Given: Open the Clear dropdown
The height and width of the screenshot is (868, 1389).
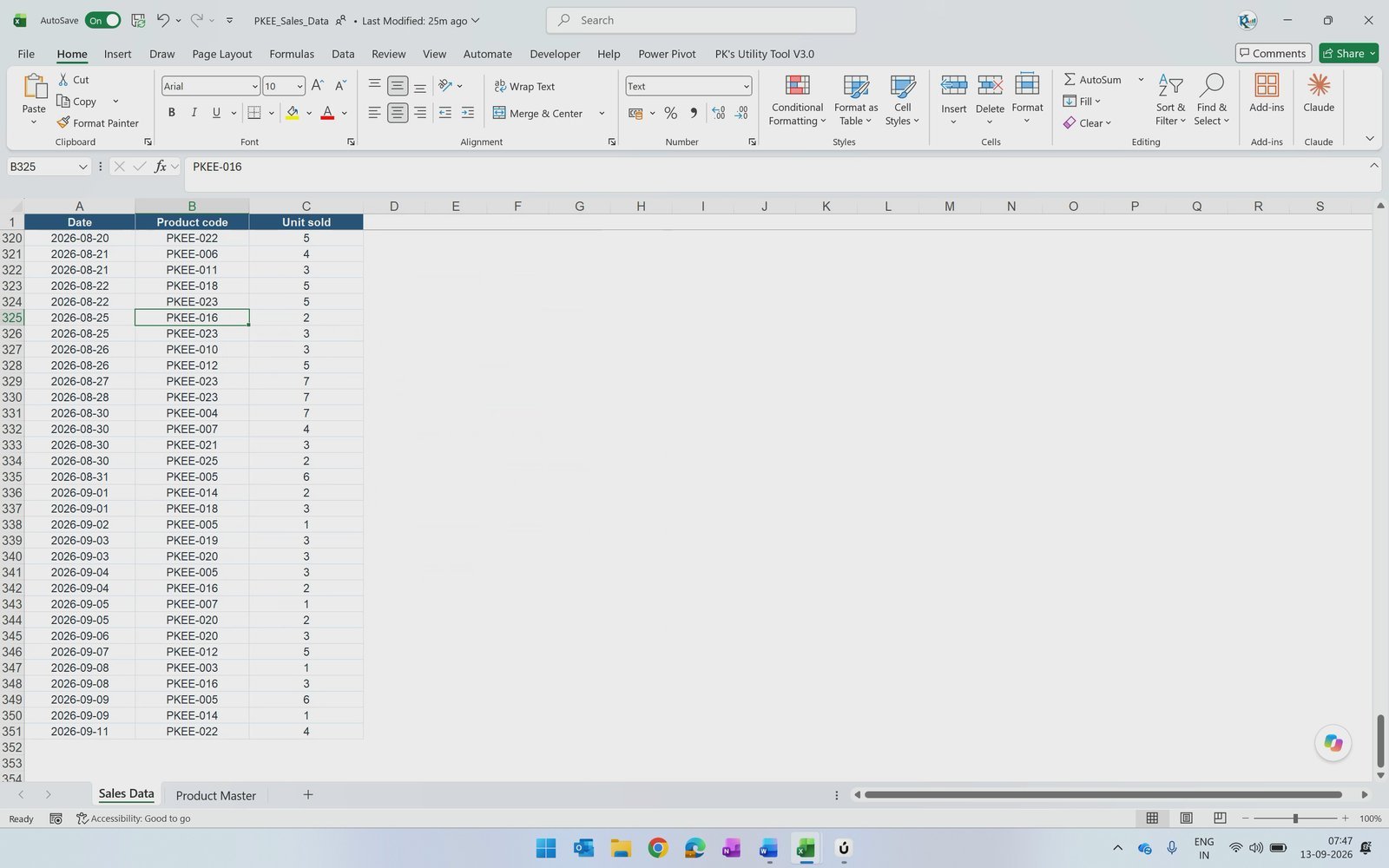Looking at the screenshot, I should 1087,122.
